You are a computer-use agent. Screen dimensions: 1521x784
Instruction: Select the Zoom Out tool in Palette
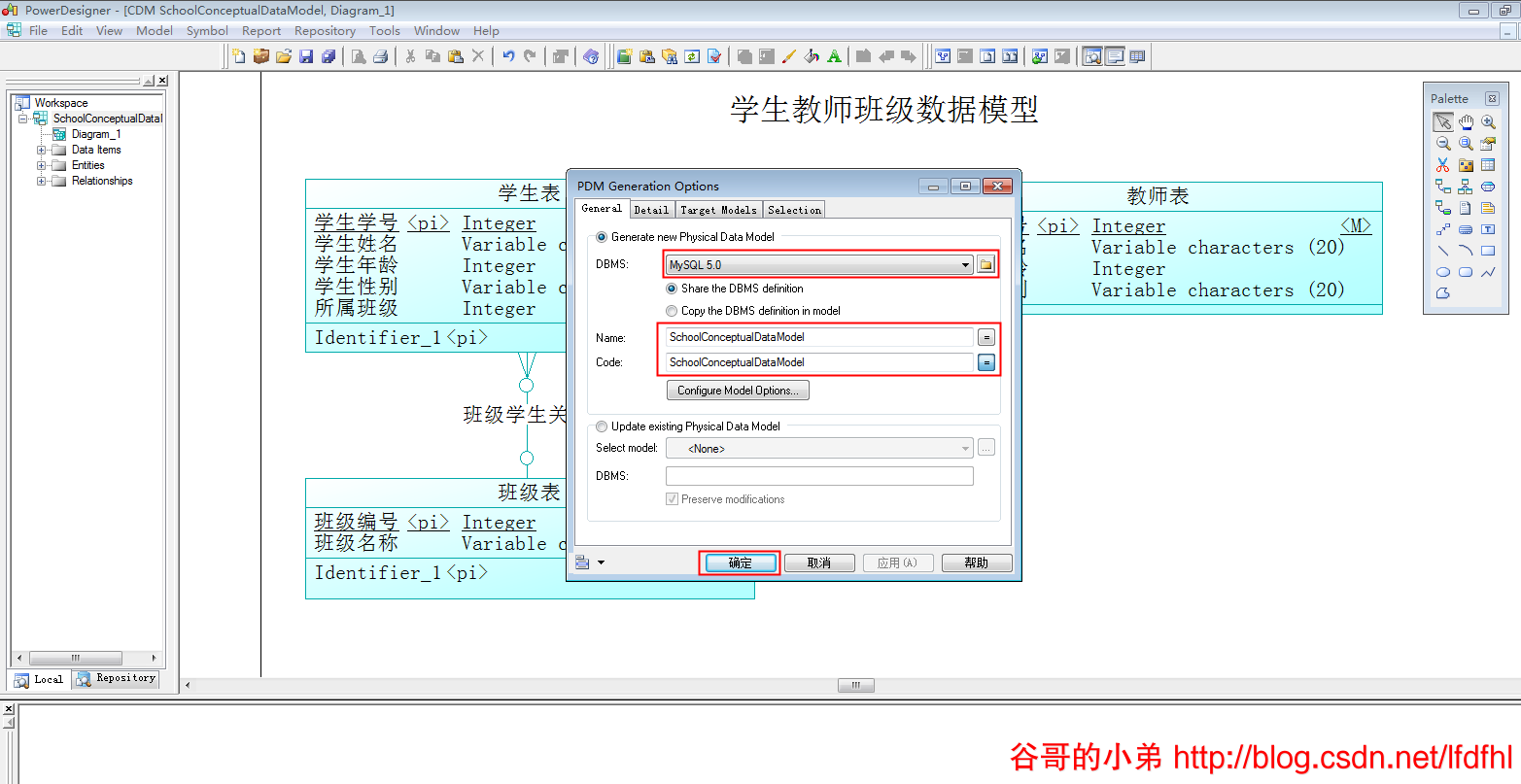click(1443, 143)
